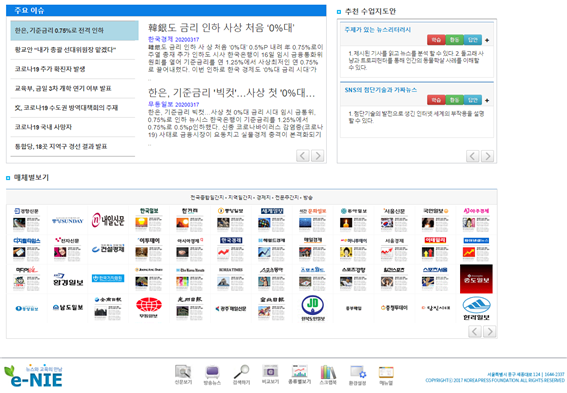
Task: Open the 남도일보 logo
Action: click(68, 307)
